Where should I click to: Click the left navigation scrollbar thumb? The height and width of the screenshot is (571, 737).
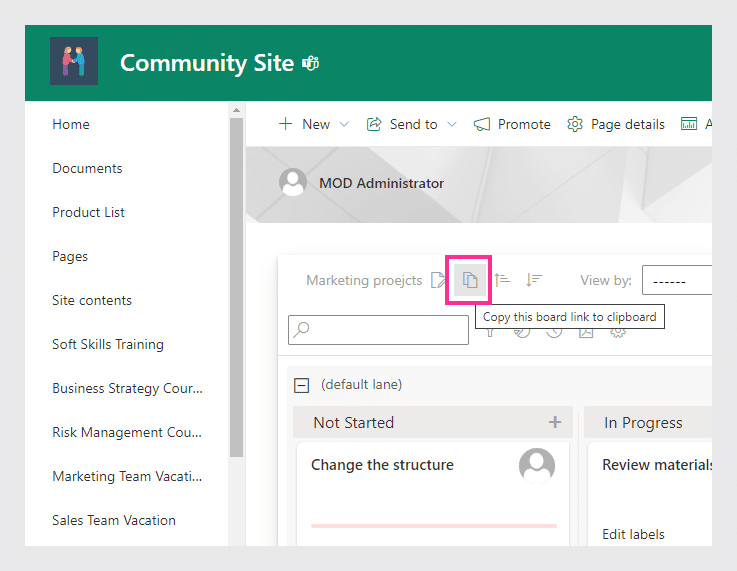pos(236,287)
